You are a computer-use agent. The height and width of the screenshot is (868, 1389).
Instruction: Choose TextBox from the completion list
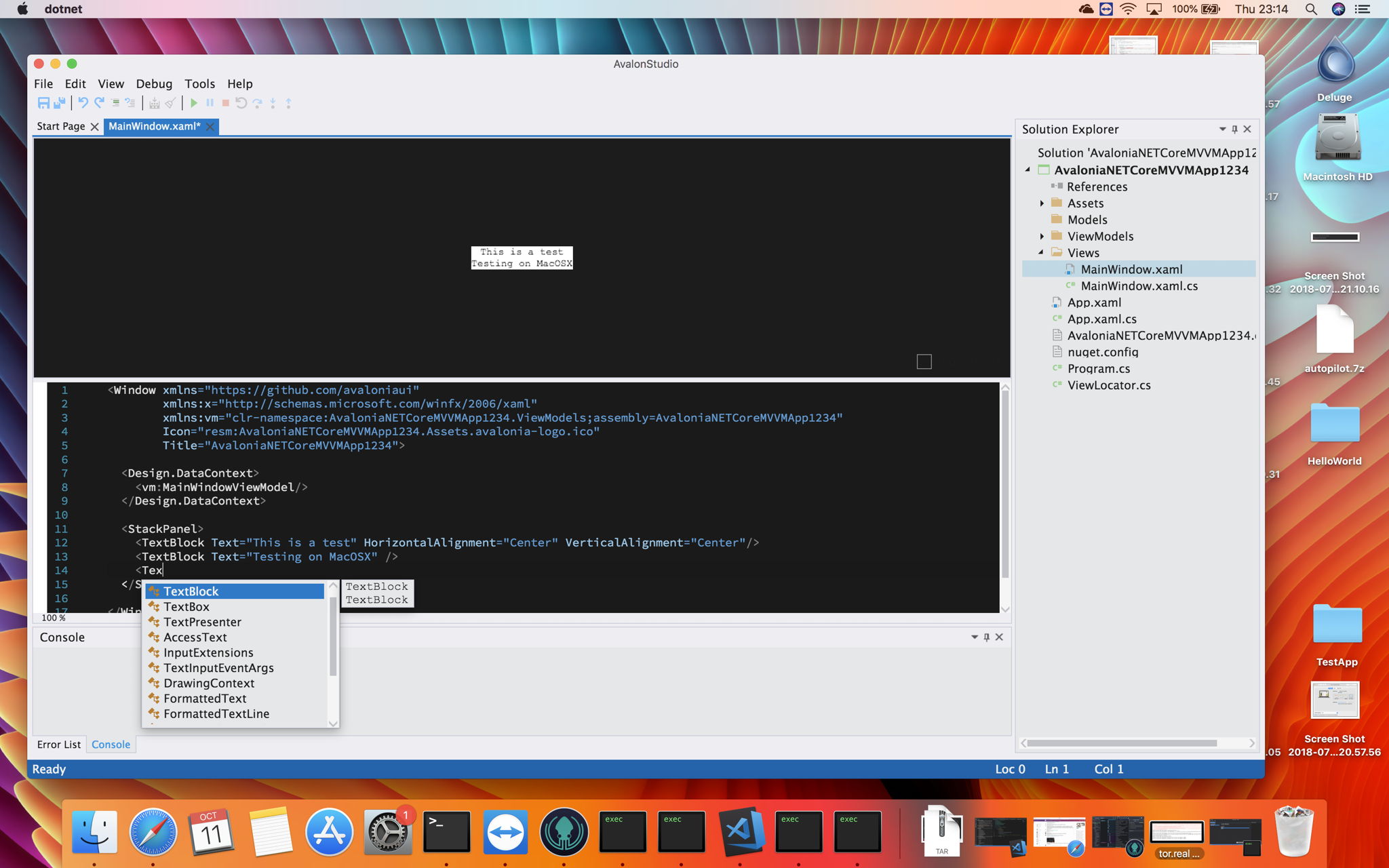[x=187, y=607]
